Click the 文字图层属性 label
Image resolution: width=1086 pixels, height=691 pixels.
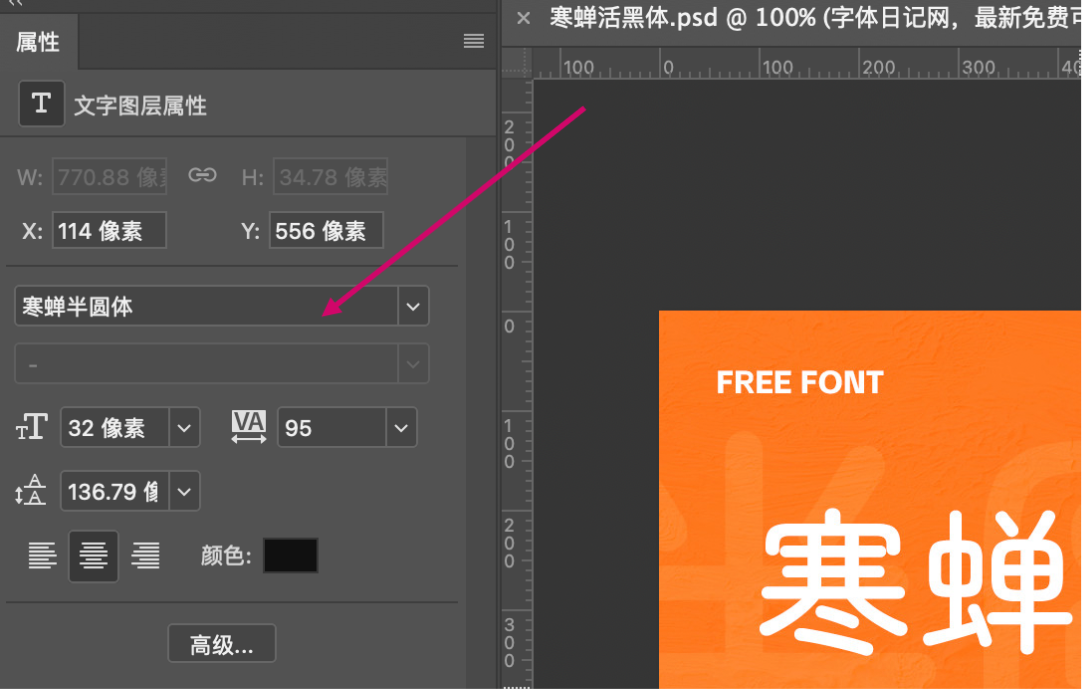click(x=140, y=106)
